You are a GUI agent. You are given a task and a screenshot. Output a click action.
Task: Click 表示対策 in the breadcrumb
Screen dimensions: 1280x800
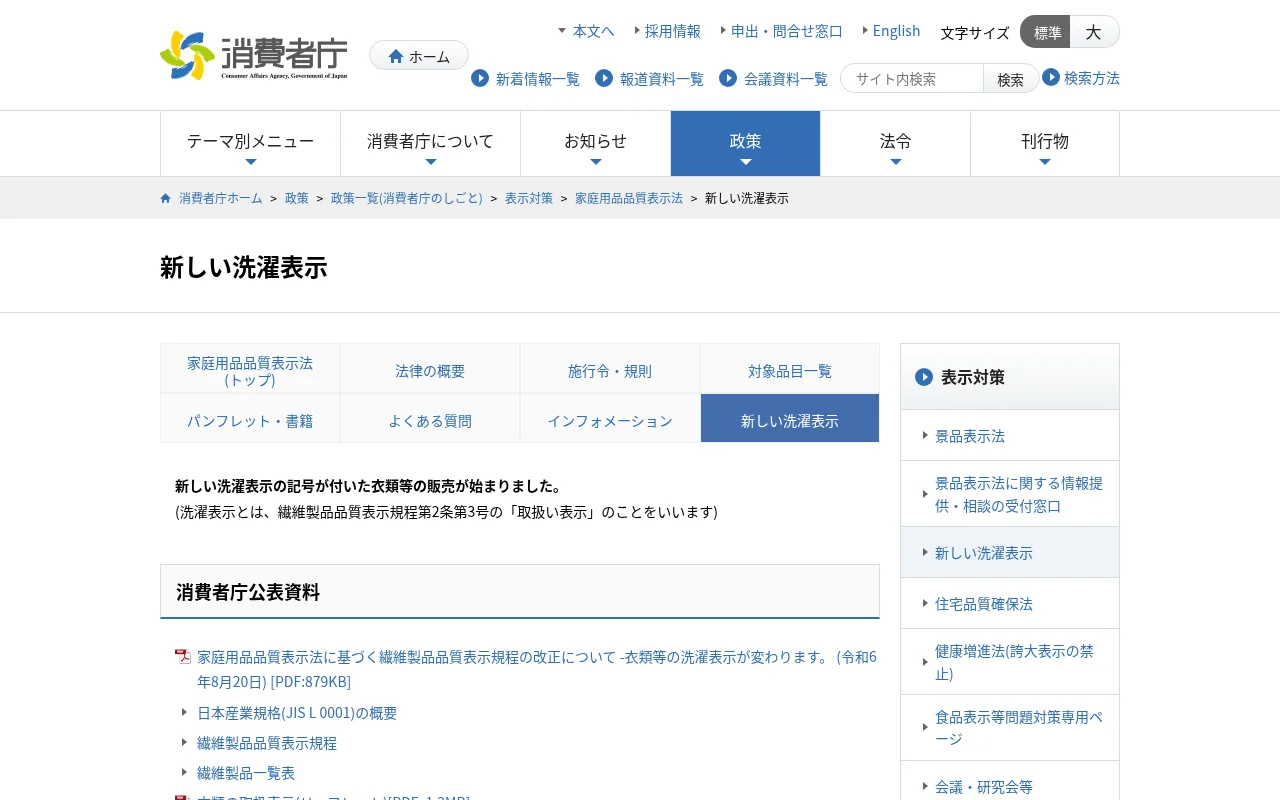click(529, 198)
